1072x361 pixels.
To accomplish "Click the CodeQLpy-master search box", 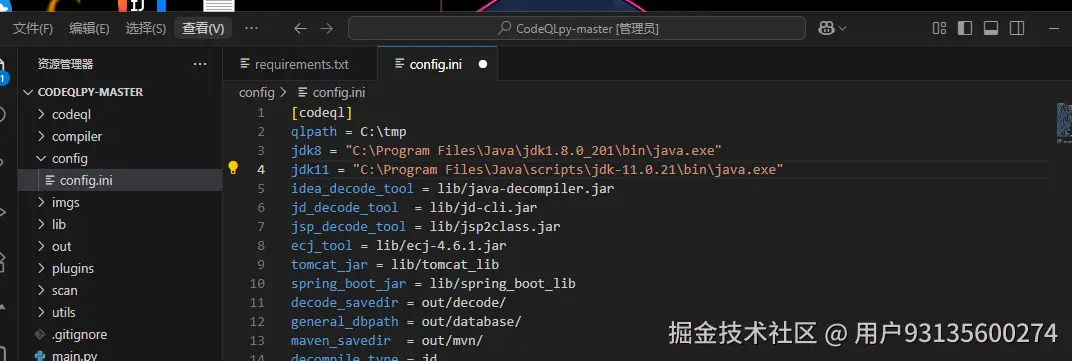I will pos(577,29).
